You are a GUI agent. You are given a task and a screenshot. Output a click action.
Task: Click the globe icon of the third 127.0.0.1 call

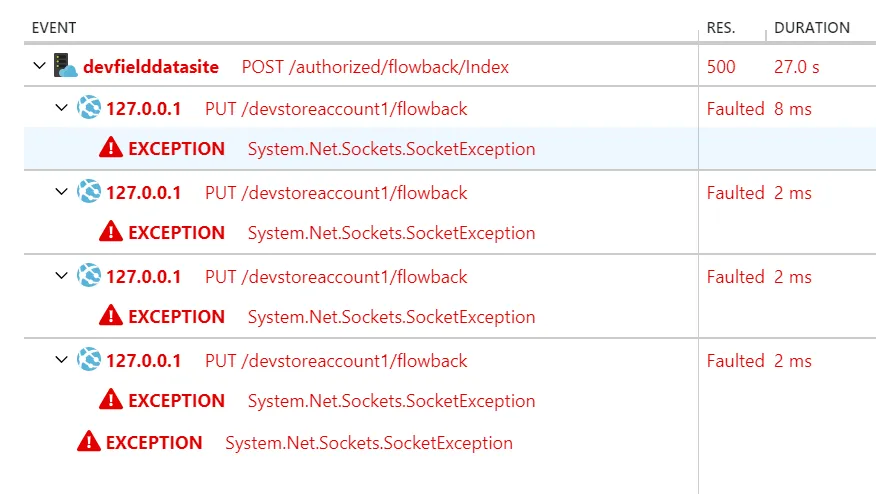click(89, 276)
